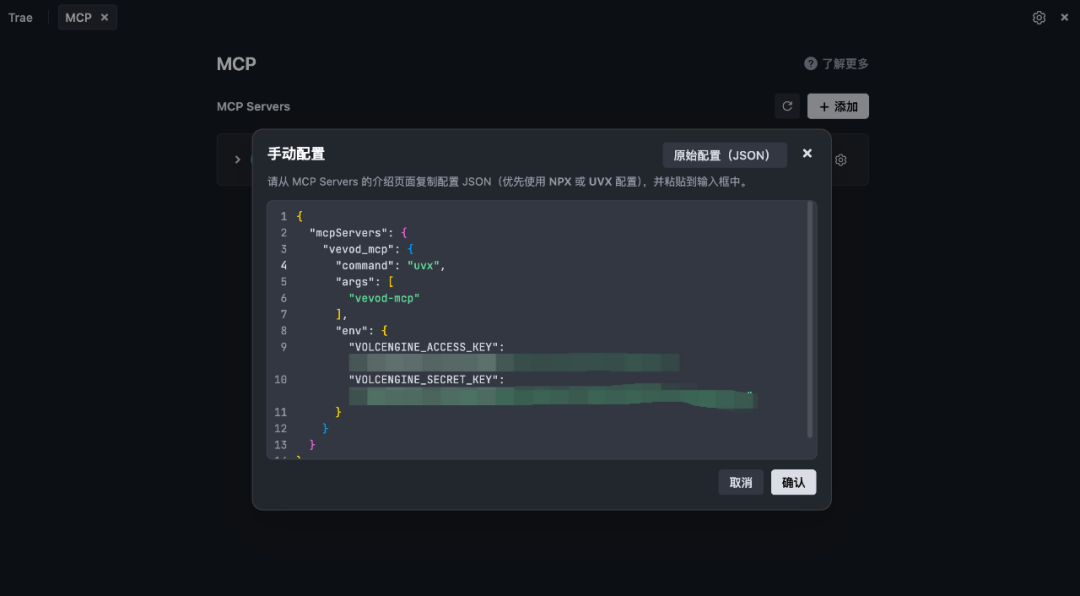This screenshot has width=1080, height=596.
Task: Click the JSON editor vertical scrollbar
Action: 810,318
